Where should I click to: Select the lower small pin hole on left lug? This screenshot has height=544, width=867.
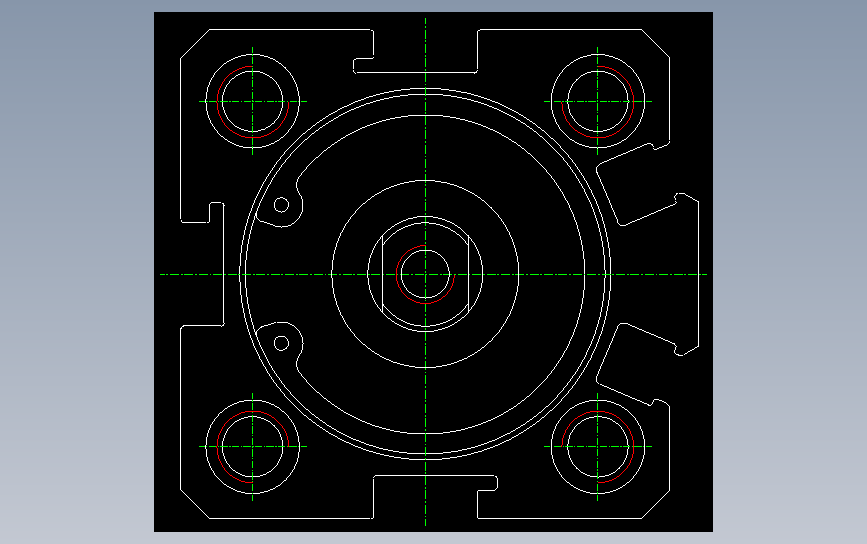coord(281,343)
